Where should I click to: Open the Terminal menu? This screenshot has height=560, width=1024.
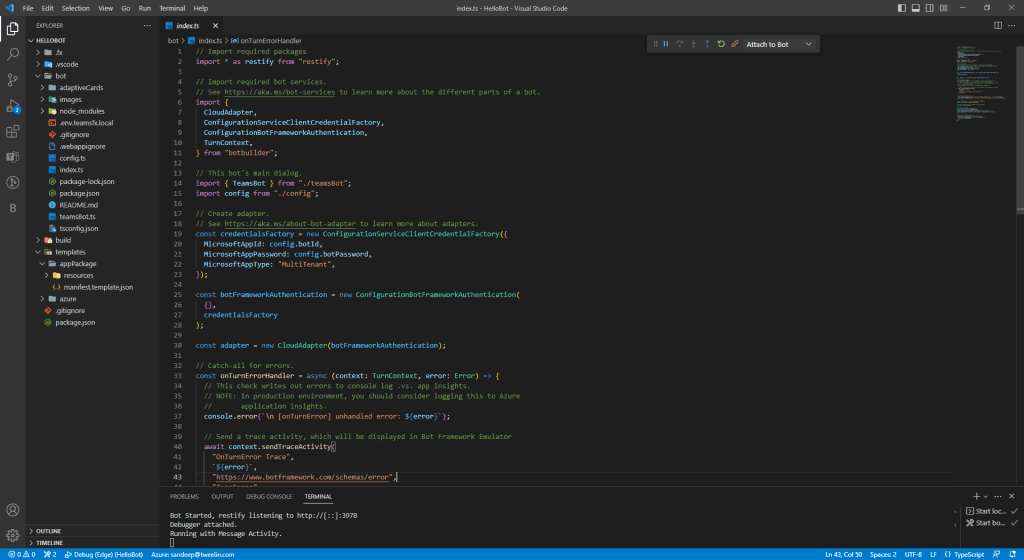(x=172, y=8)
